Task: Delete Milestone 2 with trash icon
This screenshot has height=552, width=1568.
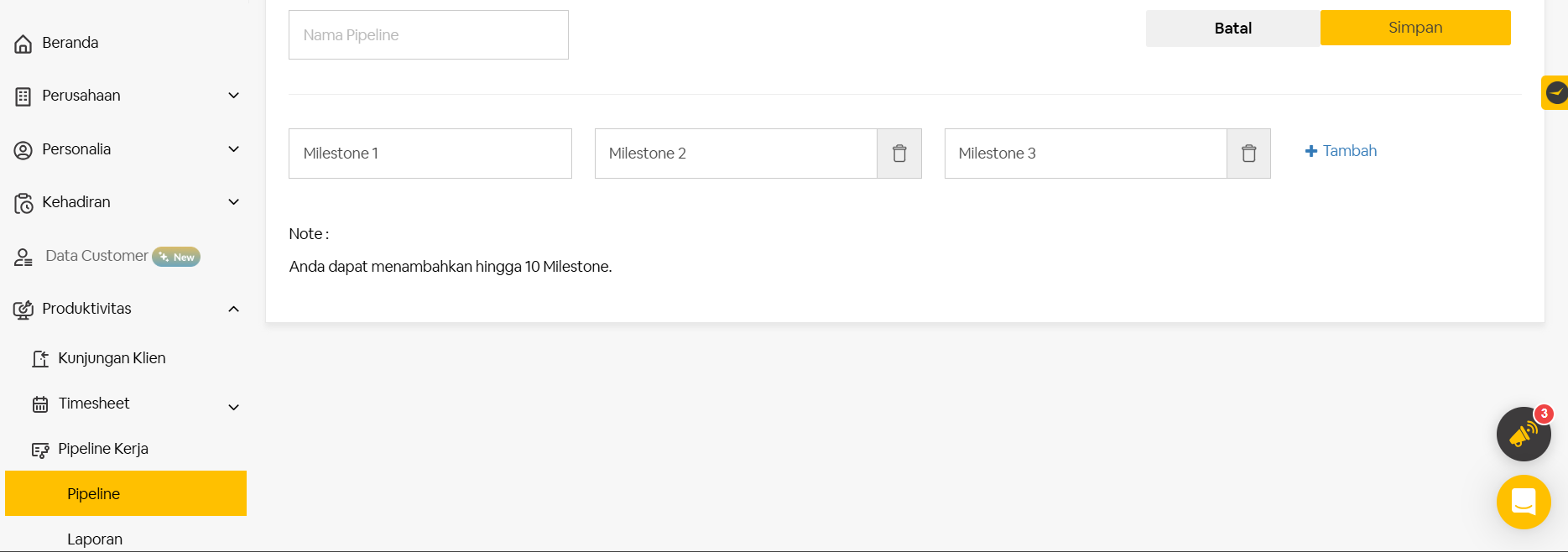Action: 899,154
